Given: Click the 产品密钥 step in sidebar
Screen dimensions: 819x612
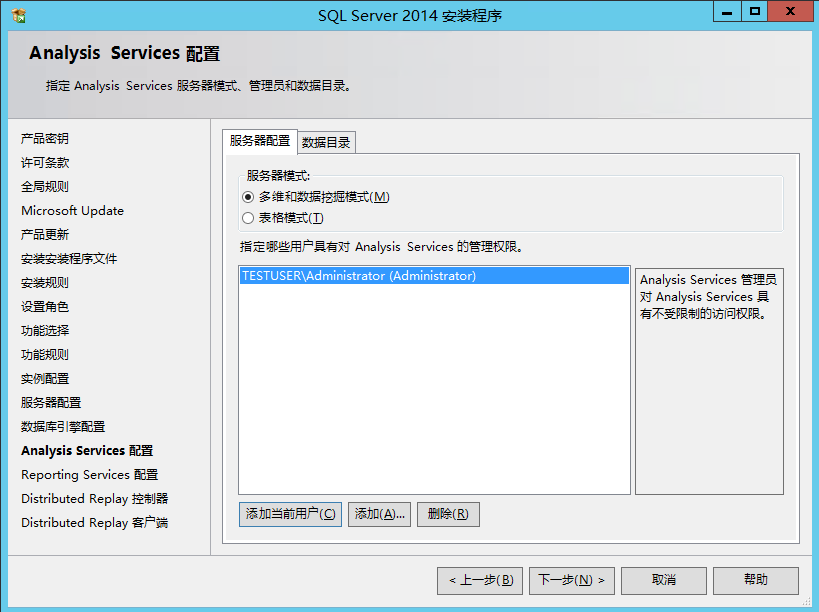Looking at the screenshot, I should 45,138.
